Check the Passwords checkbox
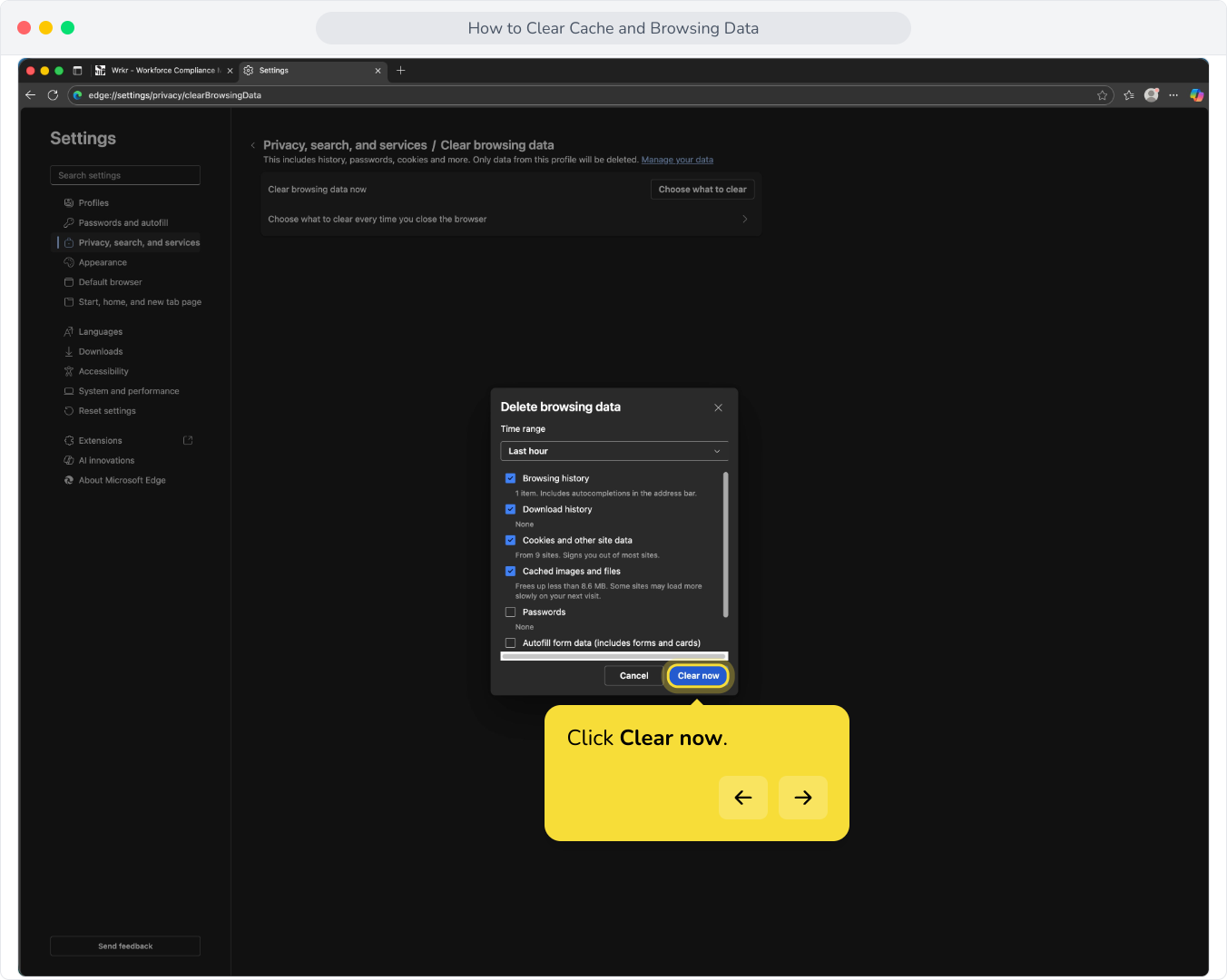1227x980 pixels. 510,612
